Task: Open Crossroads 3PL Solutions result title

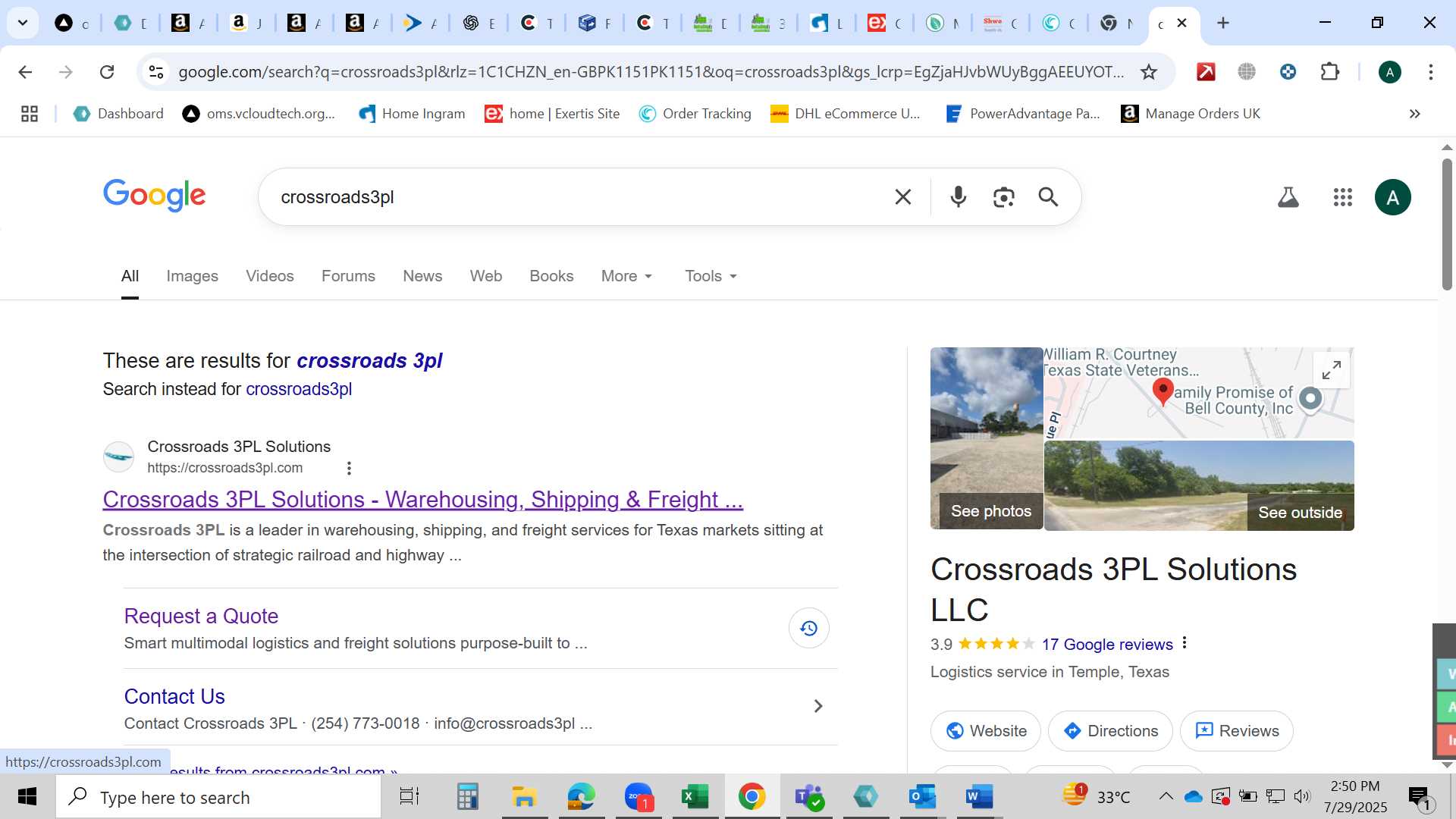Action: pyautogui.click(x=423, y=500)
